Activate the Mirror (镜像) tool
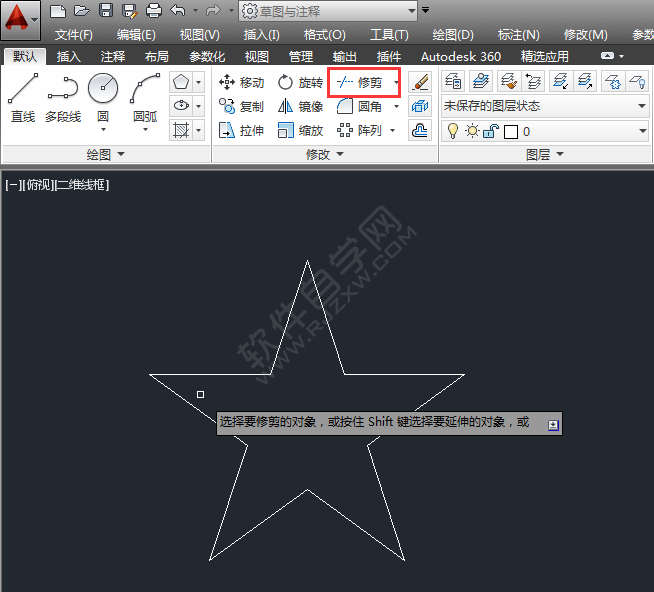 click(300, 107)
